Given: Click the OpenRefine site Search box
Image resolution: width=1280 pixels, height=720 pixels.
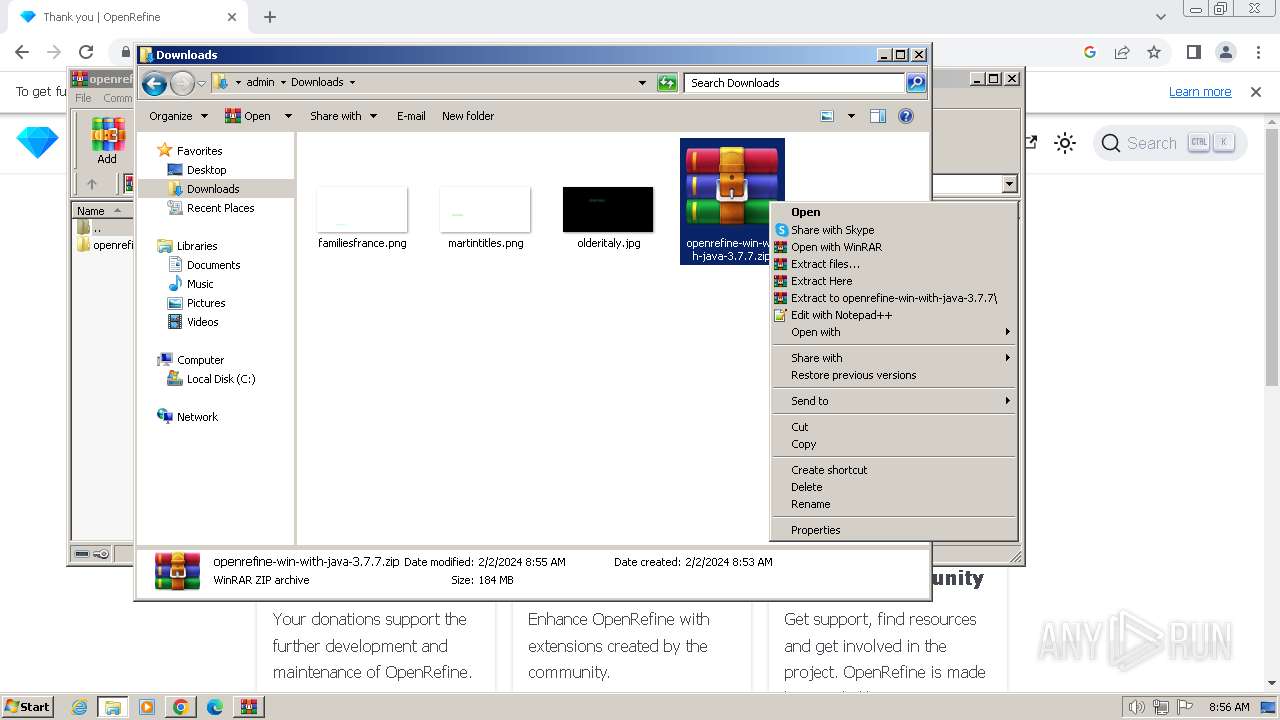Looking at the screenshot, I should click(x=1170, y=143).
